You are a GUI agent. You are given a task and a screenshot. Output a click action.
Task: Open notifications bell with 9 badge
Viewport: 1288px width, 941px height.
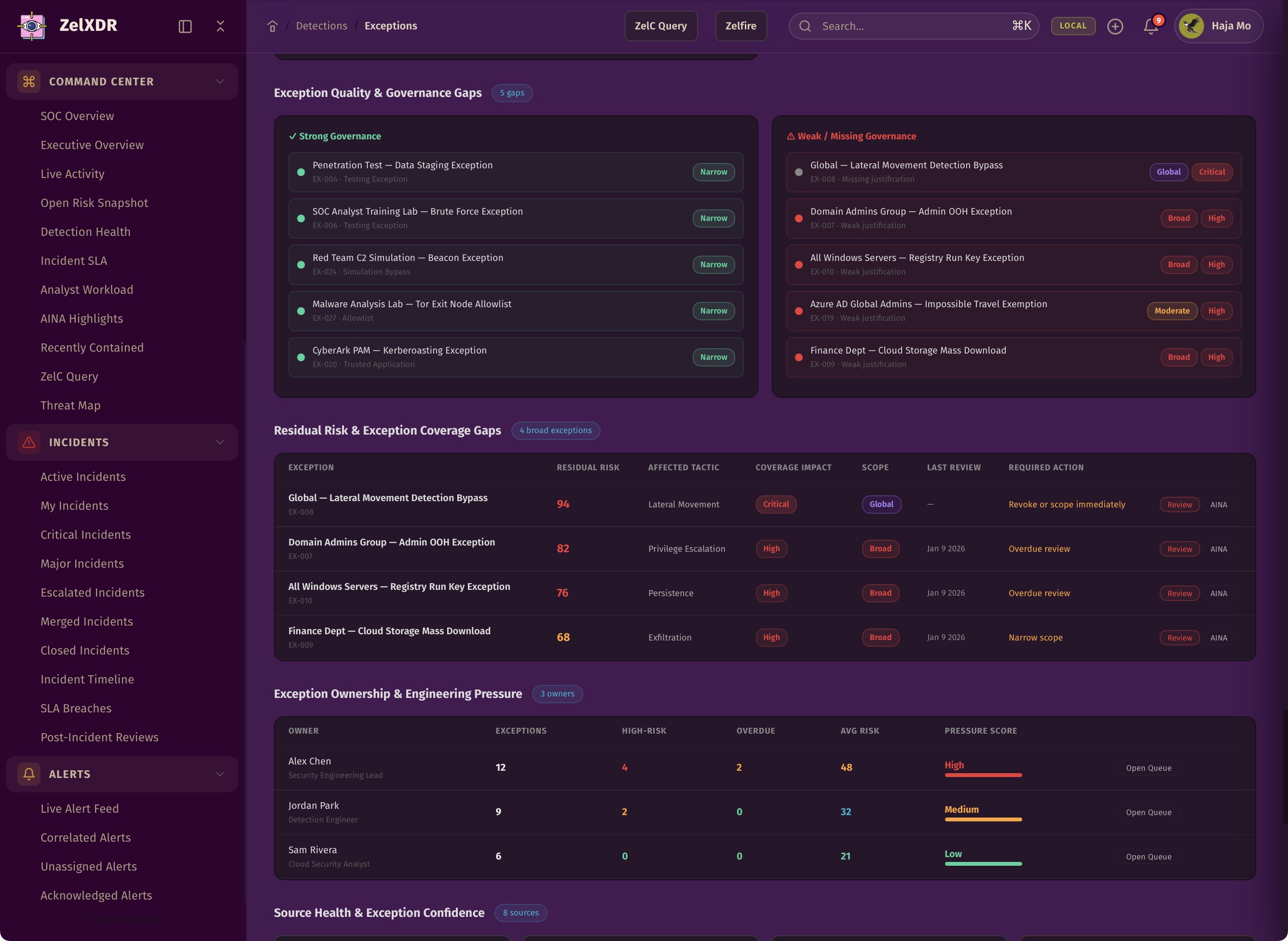tap(1151, 26)
